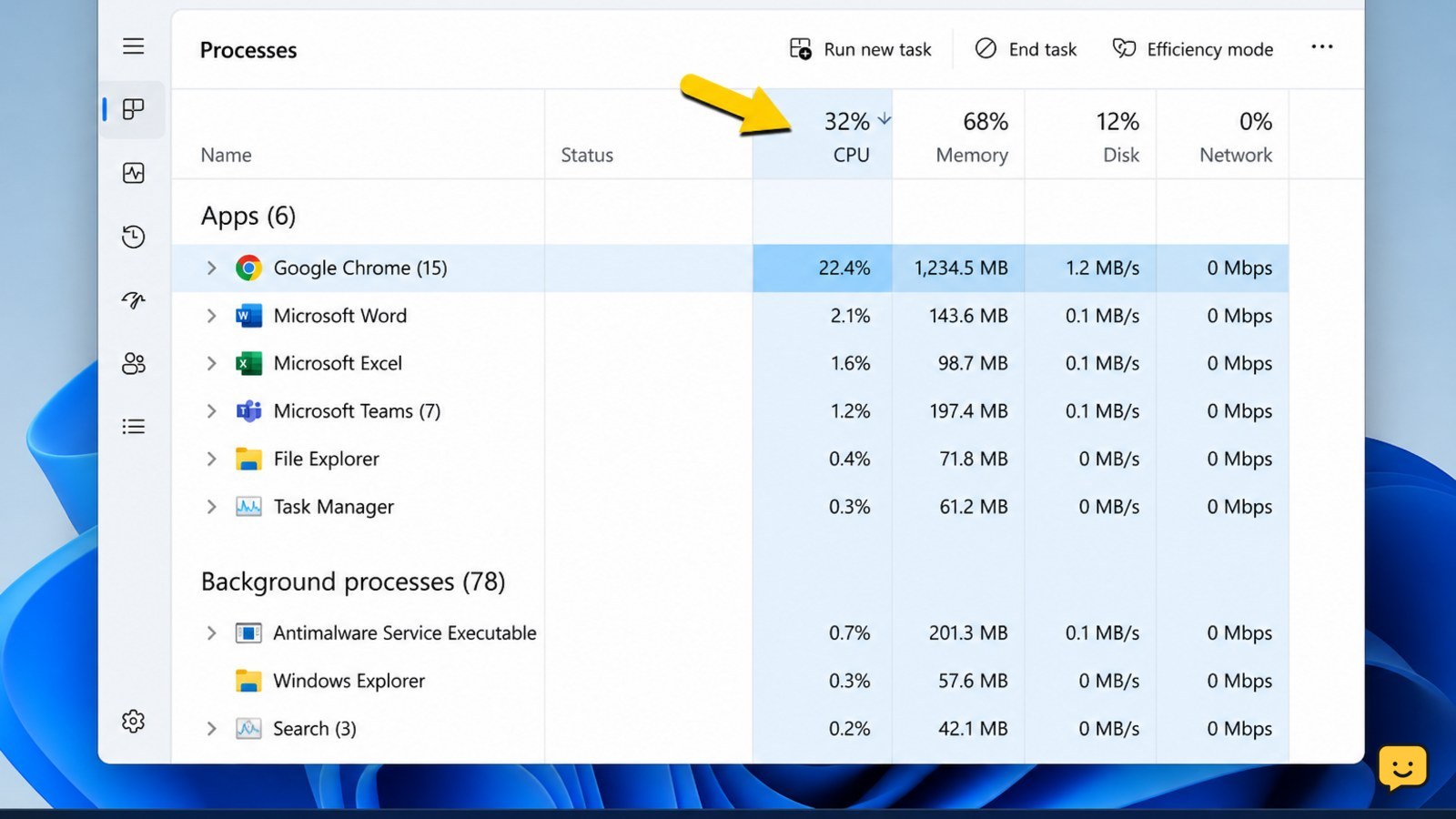
Task: Open the more options ellipsis menu
Action: (x=1322, y=46)
